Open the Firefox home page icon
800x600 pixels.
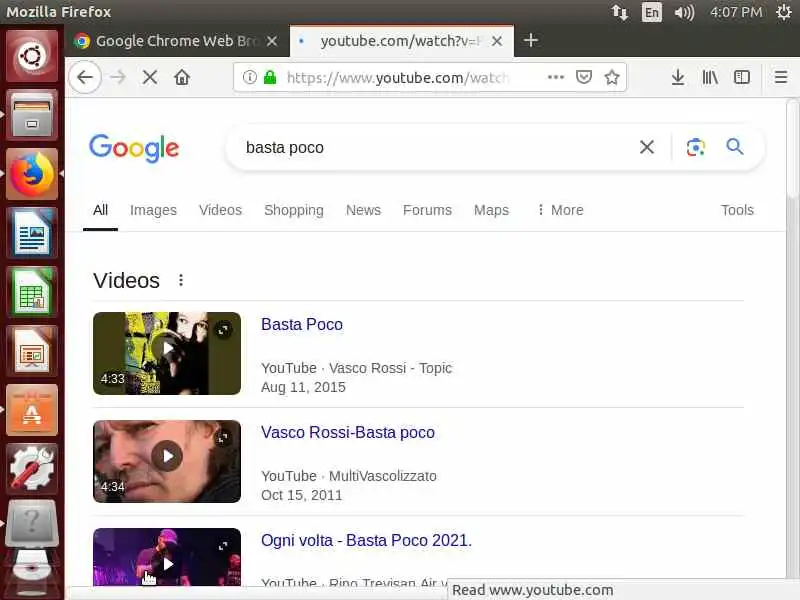tap(182, 78)
